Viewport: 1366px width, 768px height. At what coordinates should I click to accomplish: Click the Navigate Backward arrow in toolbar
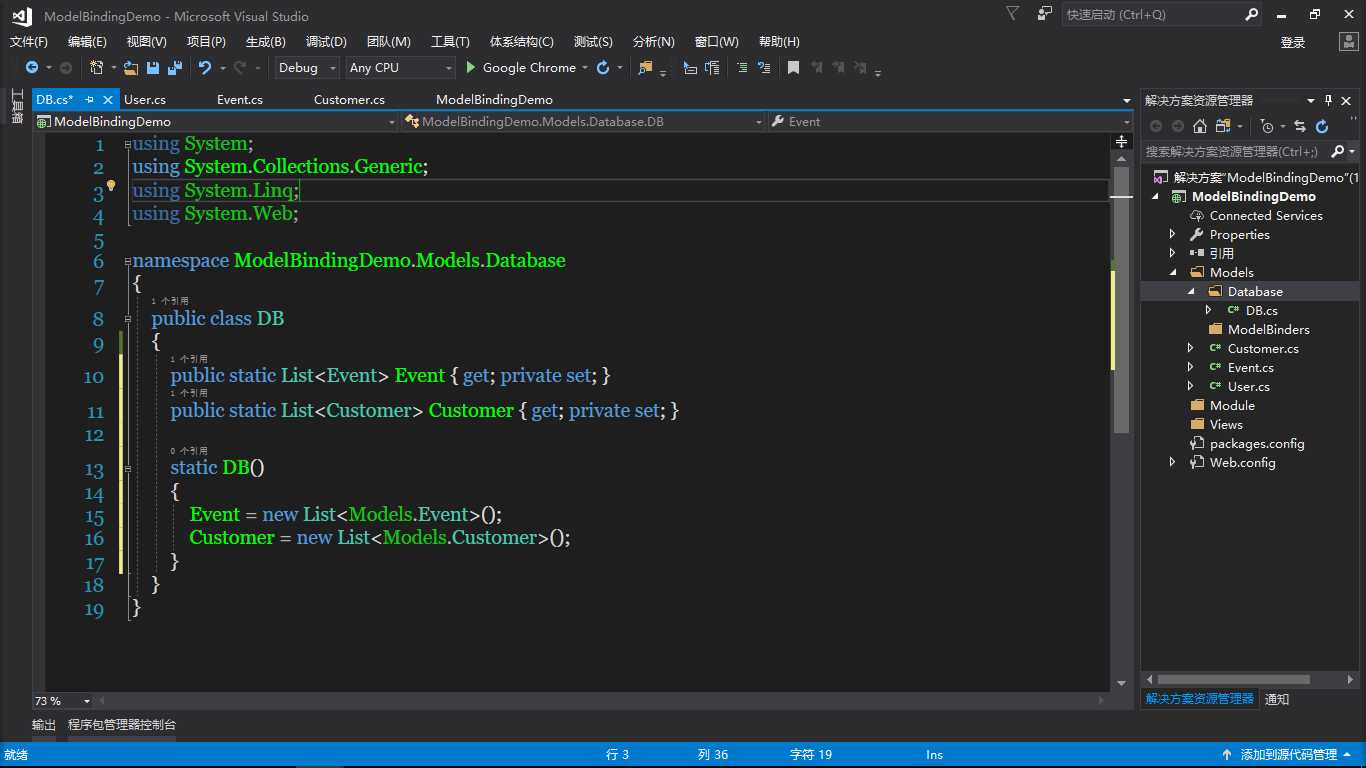coord(32,68)
